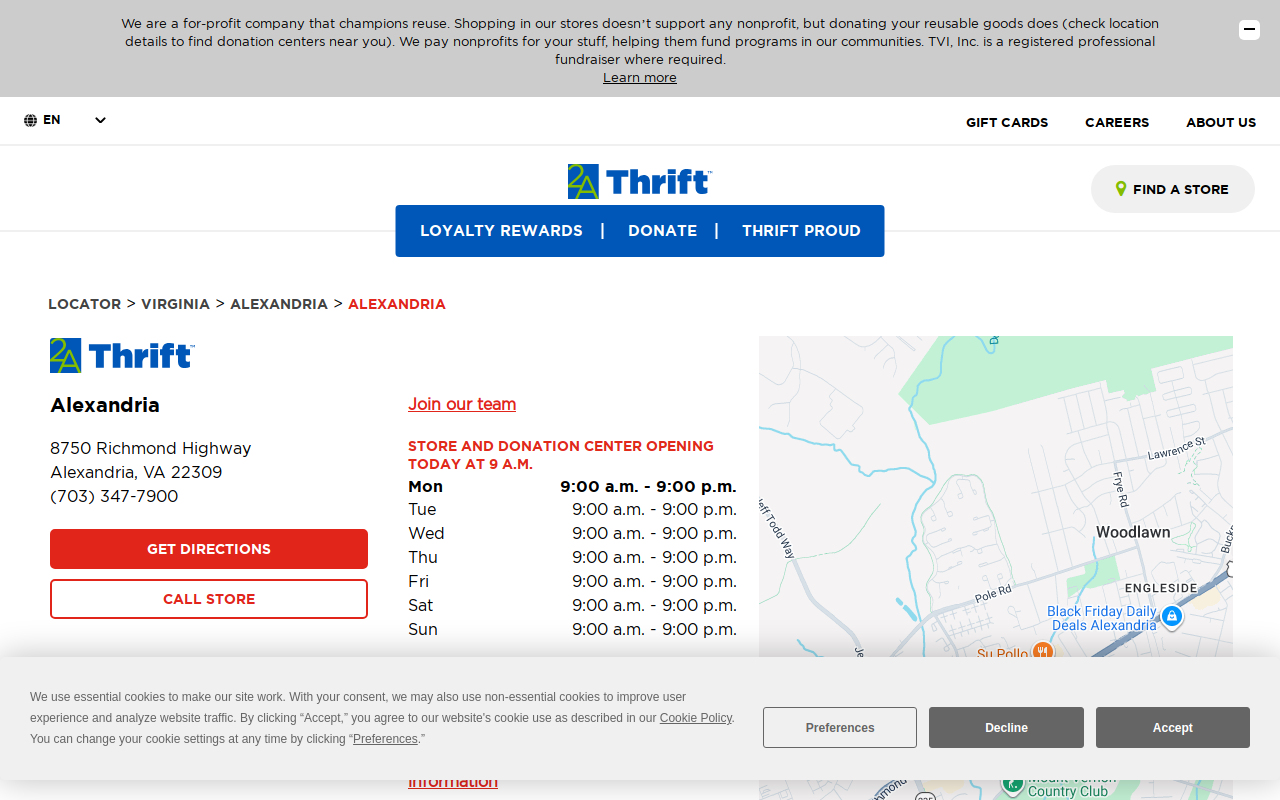Open the Donate tab

662,231
